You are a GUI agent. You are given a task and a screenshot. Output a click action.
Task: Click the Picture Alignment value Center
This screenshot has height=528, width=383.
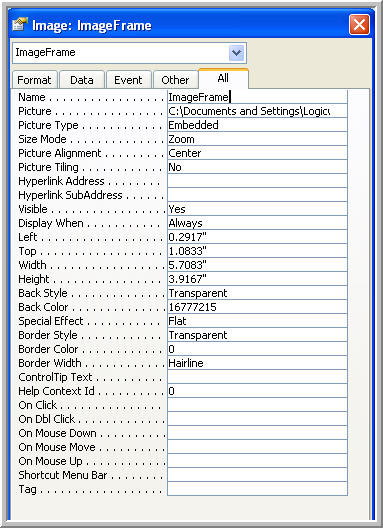click(257, 153)
